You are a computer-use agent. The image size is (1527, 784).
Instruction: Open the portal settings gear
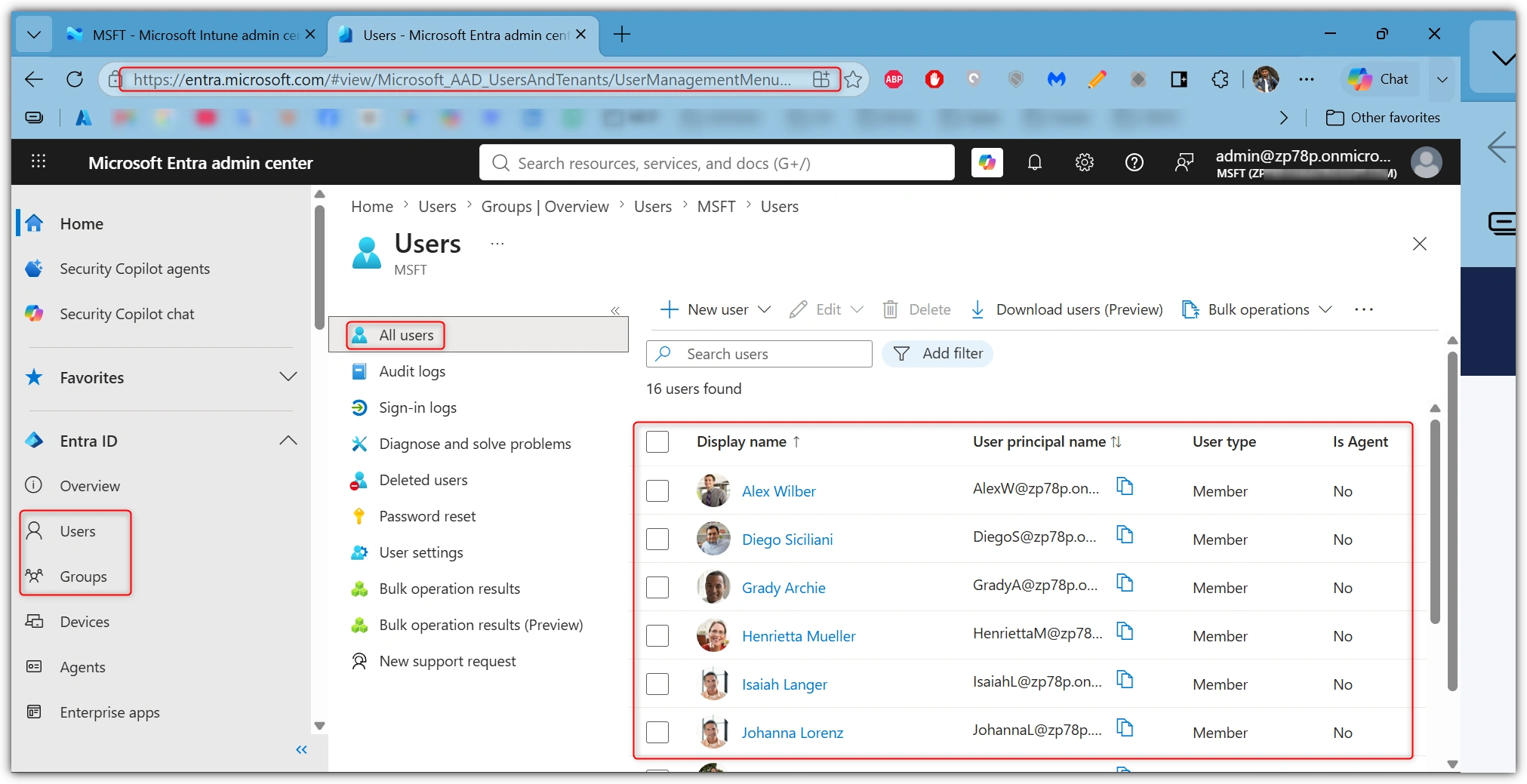pyautogui.click(x=1085, y=162)
